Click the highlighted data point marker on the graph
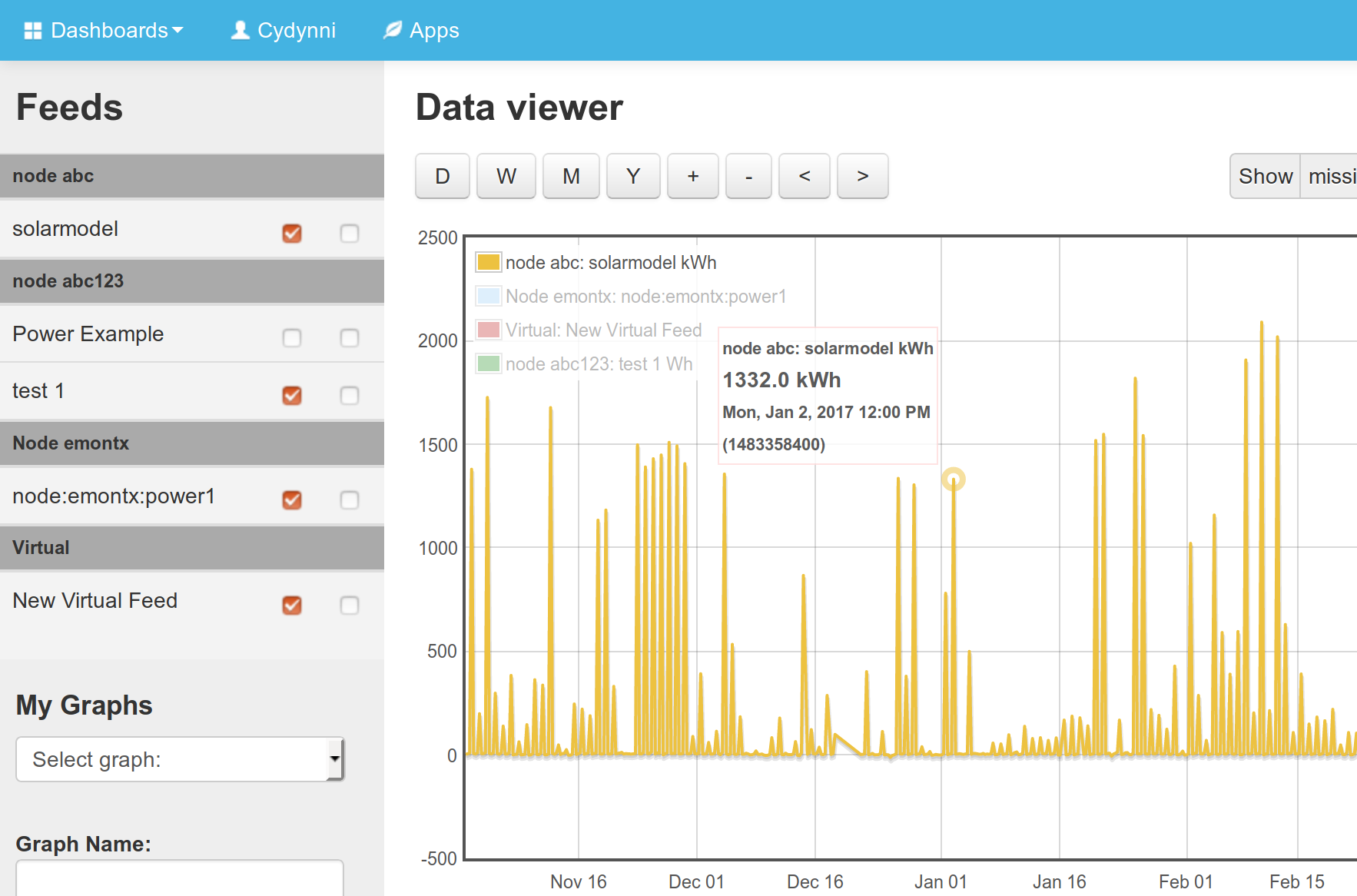1357x896 pixels. tap(954, 480)
